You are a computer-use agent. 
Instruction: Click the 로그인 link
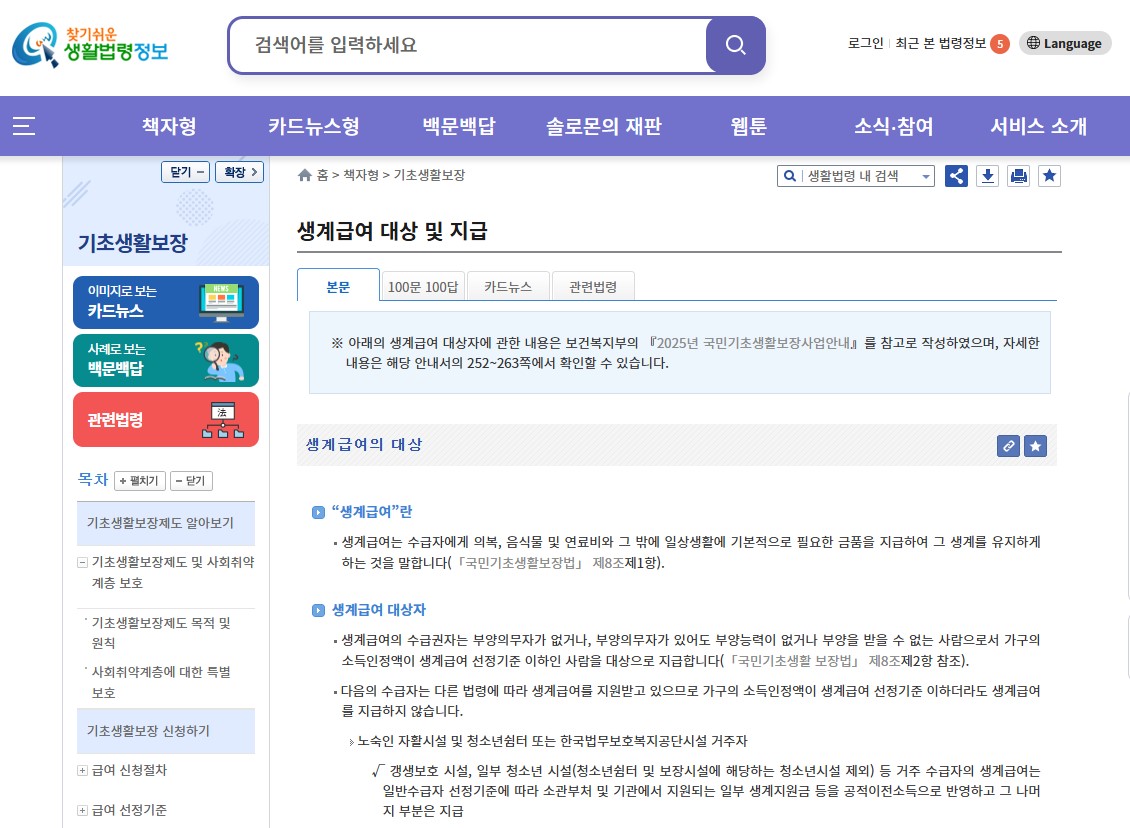click(x=864, y=43)
